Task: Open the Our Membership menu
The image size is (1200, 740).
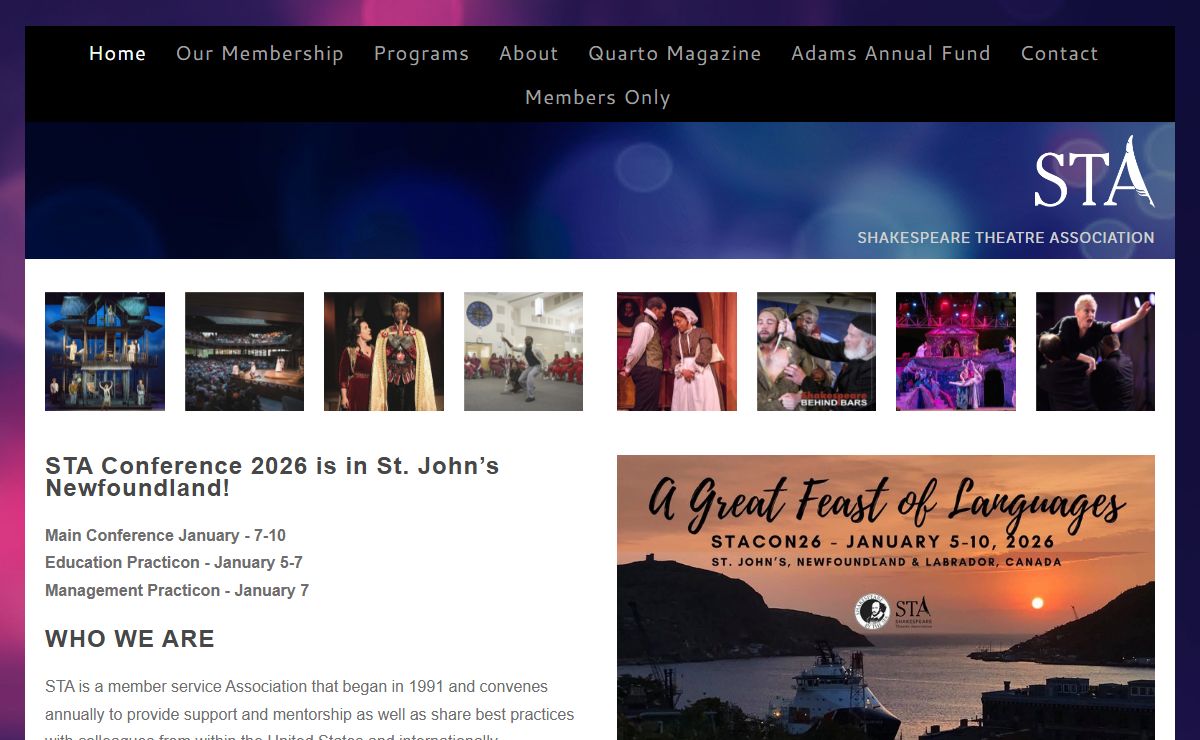Action: [x=259, y=53]
